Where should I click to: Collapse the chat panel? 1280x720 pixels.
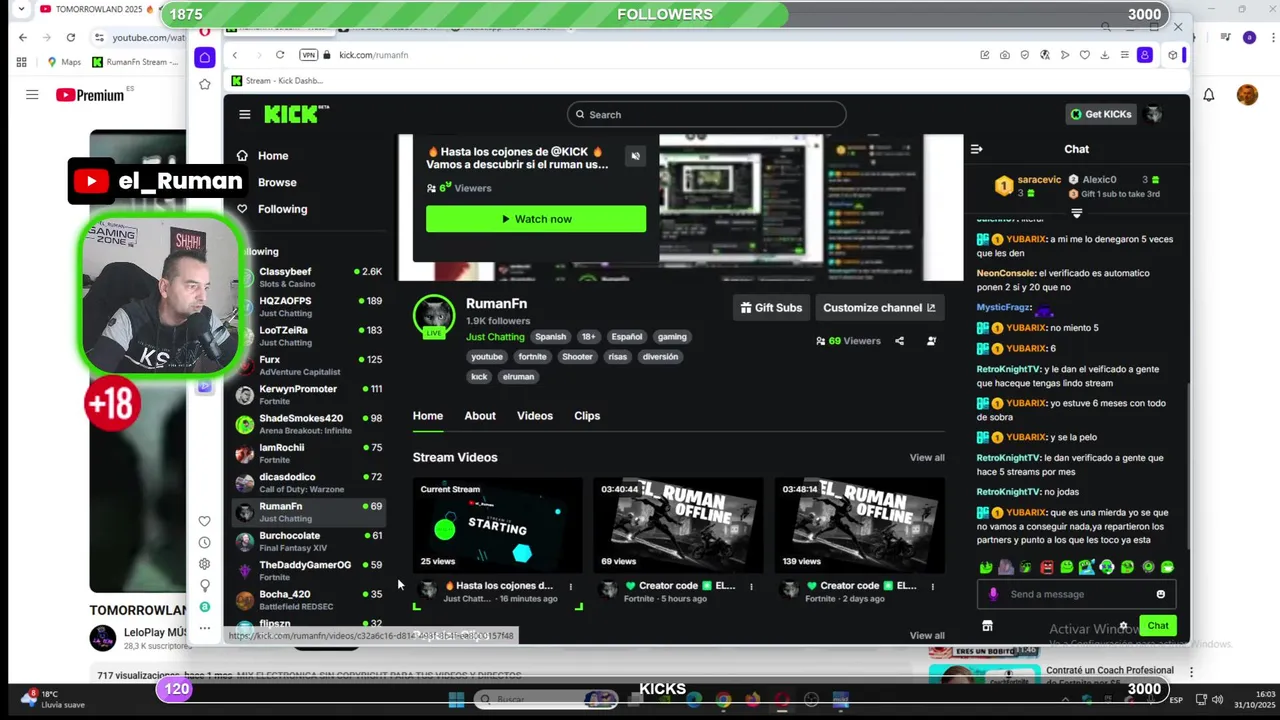(x=977, y=149)
